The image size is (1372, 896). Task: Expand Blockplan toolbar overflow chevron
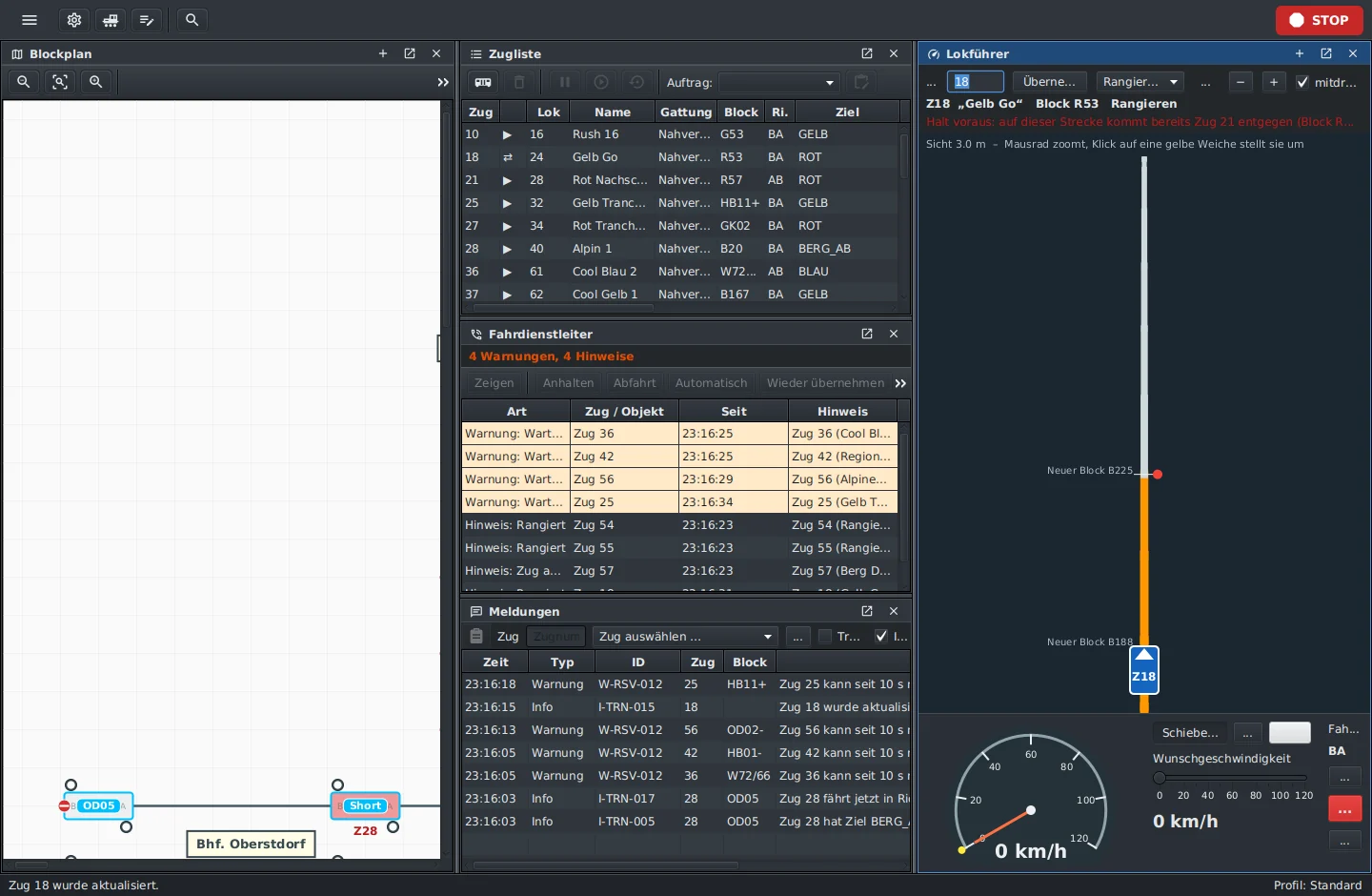pos(443,83)
